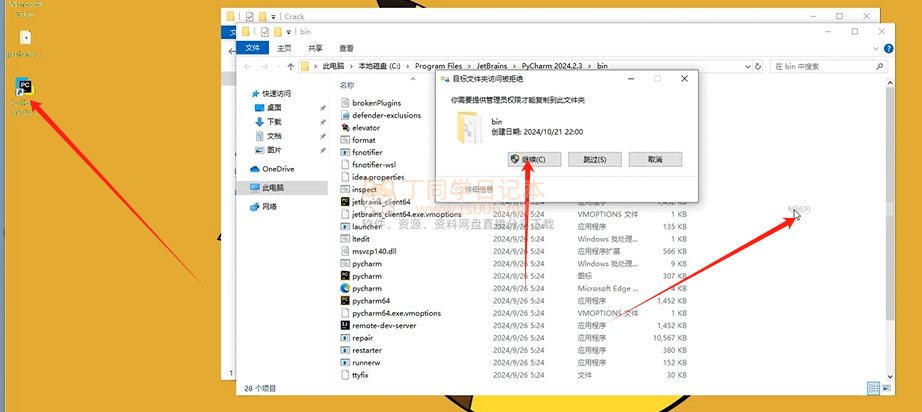Expand the ribbon with the chevron beside help
This screenshot has width=922, height=412.
coord(877,48)
